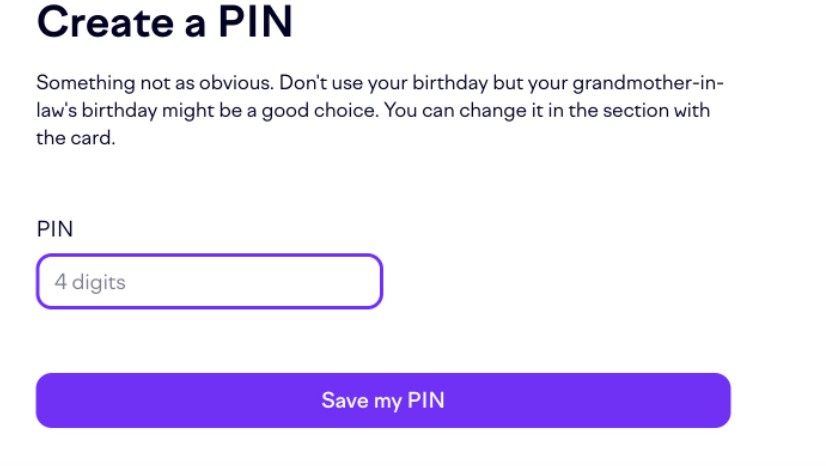
Task: Click the Save my PIN button text
Action: coord(383,401)
